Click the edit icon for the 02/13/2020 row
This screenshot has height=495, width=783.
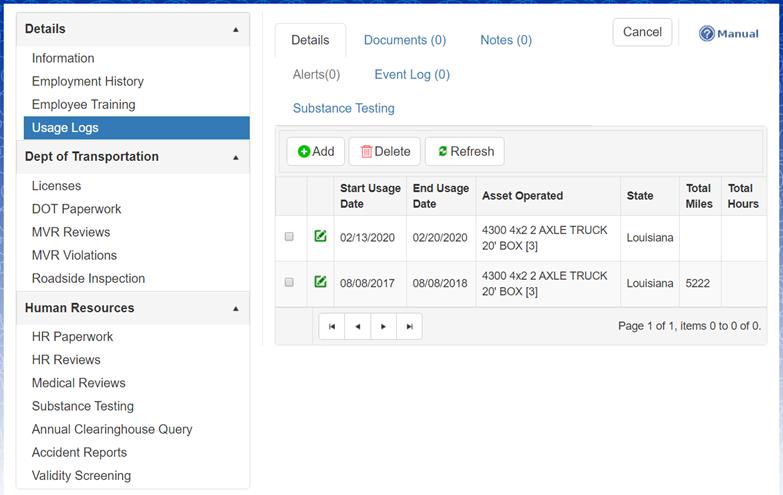coord(320,237)
